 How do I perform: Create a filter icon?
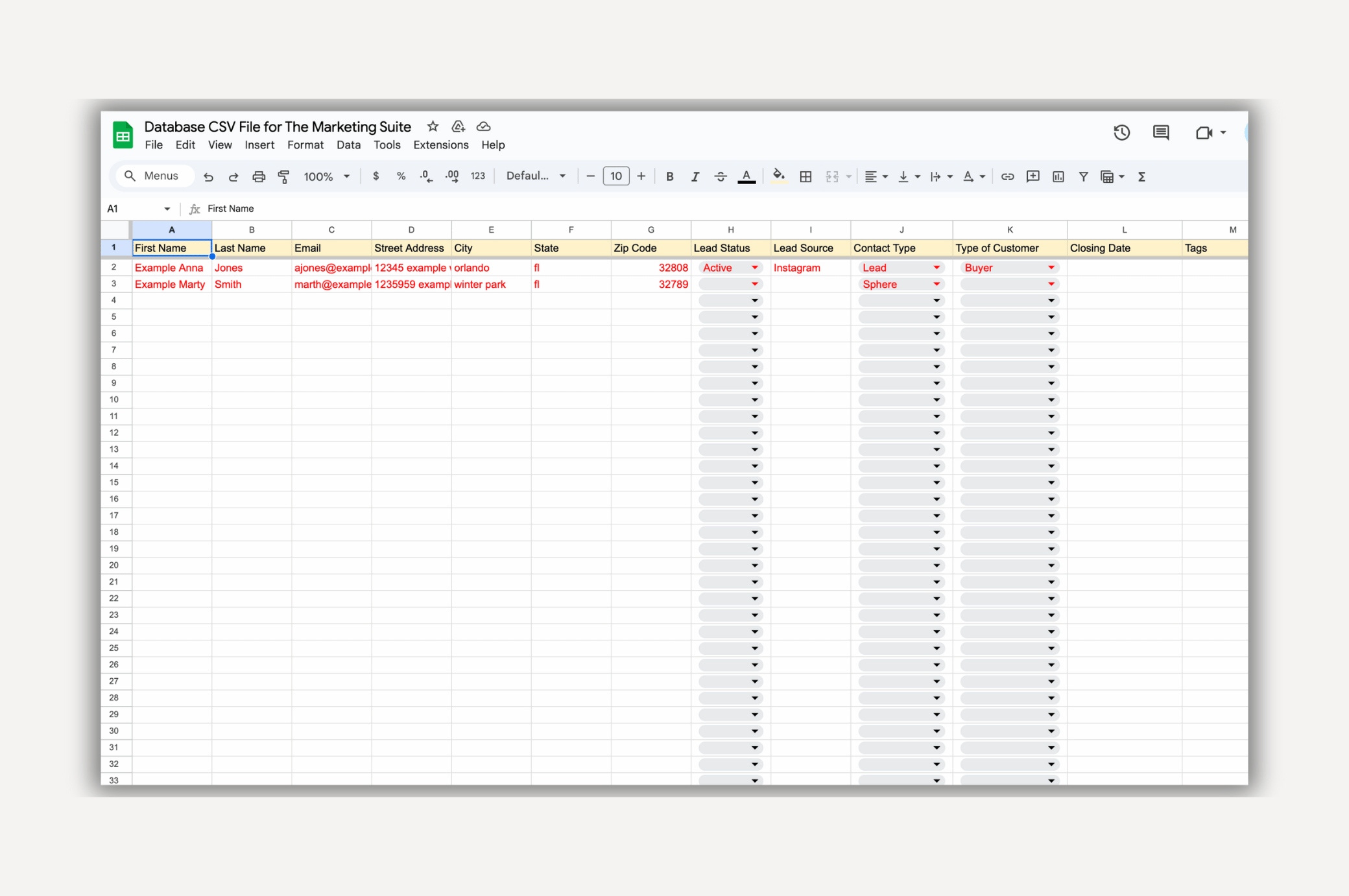1083,176
